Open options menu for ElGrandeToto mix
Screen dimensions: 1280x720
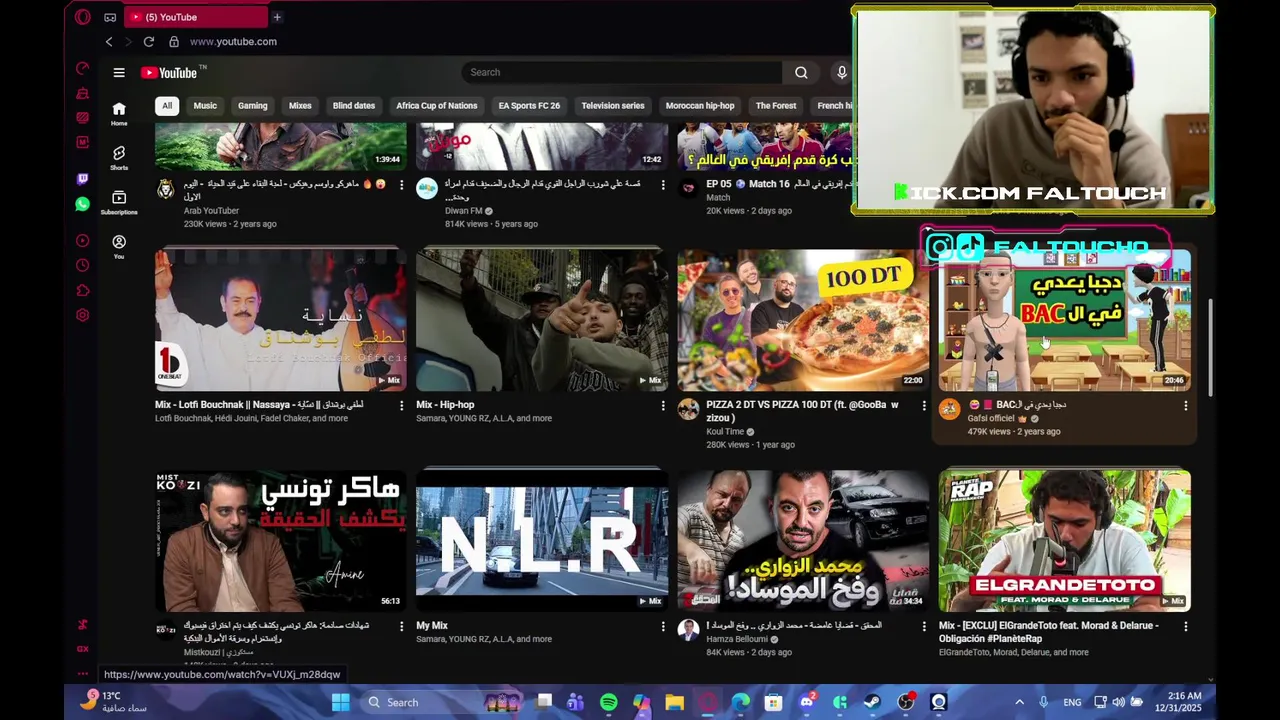tap(1185, 626)
